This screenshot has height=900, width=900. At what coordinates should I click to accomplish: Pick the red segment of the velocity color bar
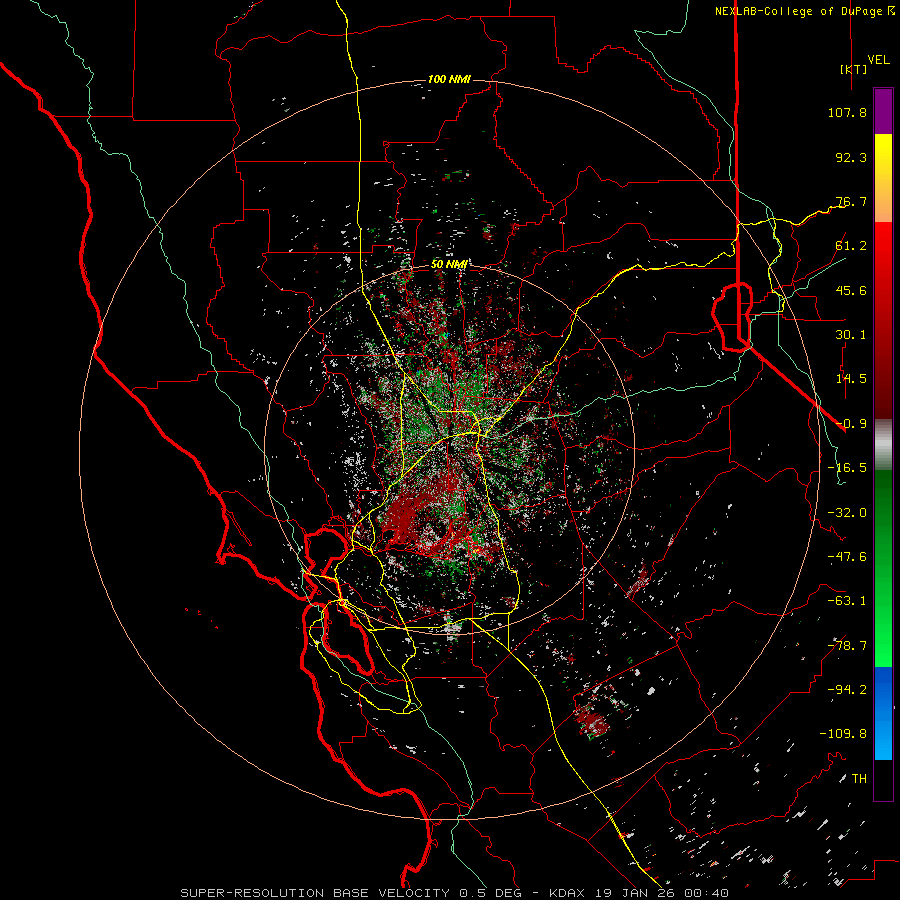883,320
